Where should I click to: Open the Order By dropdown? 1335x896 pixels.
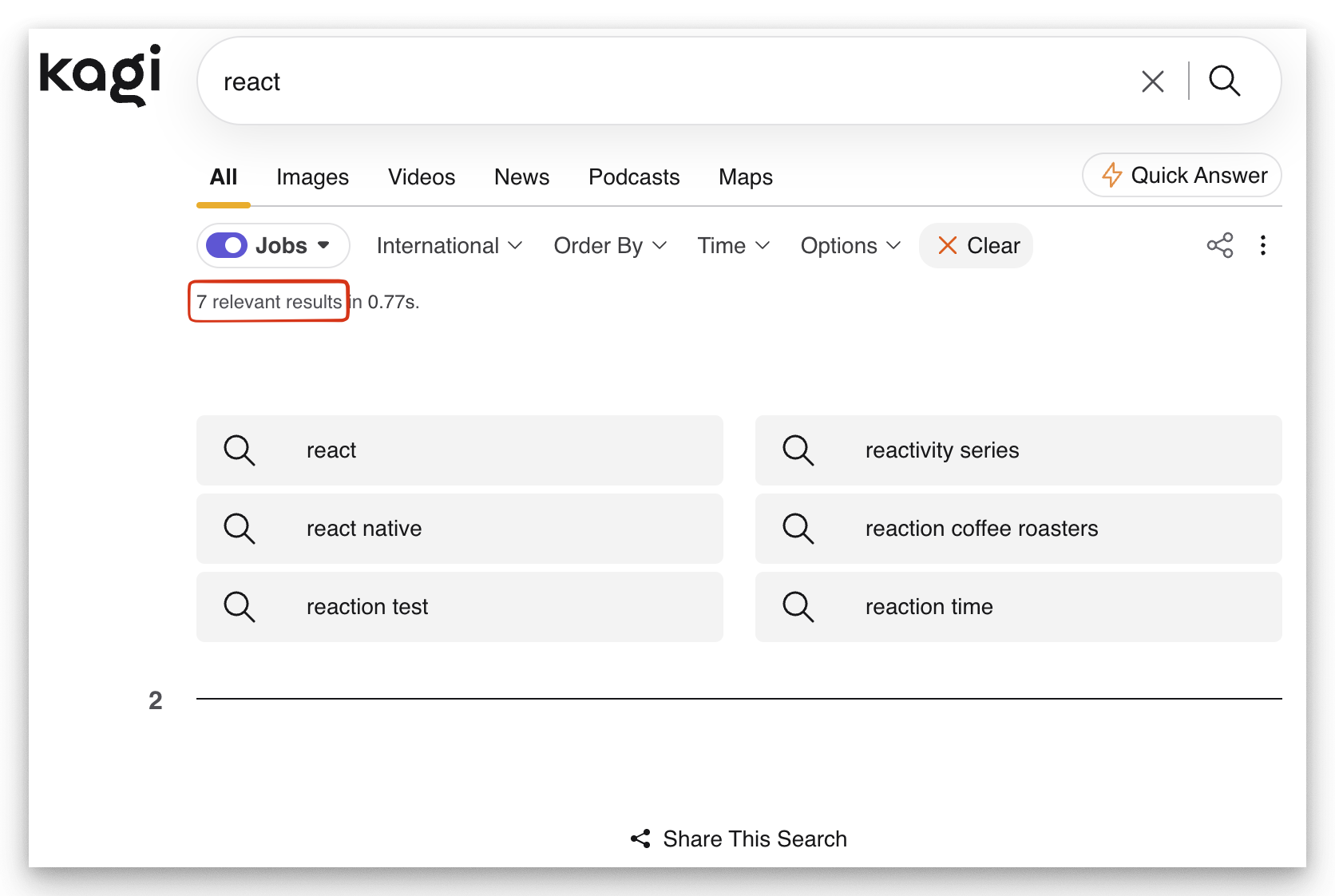(x=610, y=246)
